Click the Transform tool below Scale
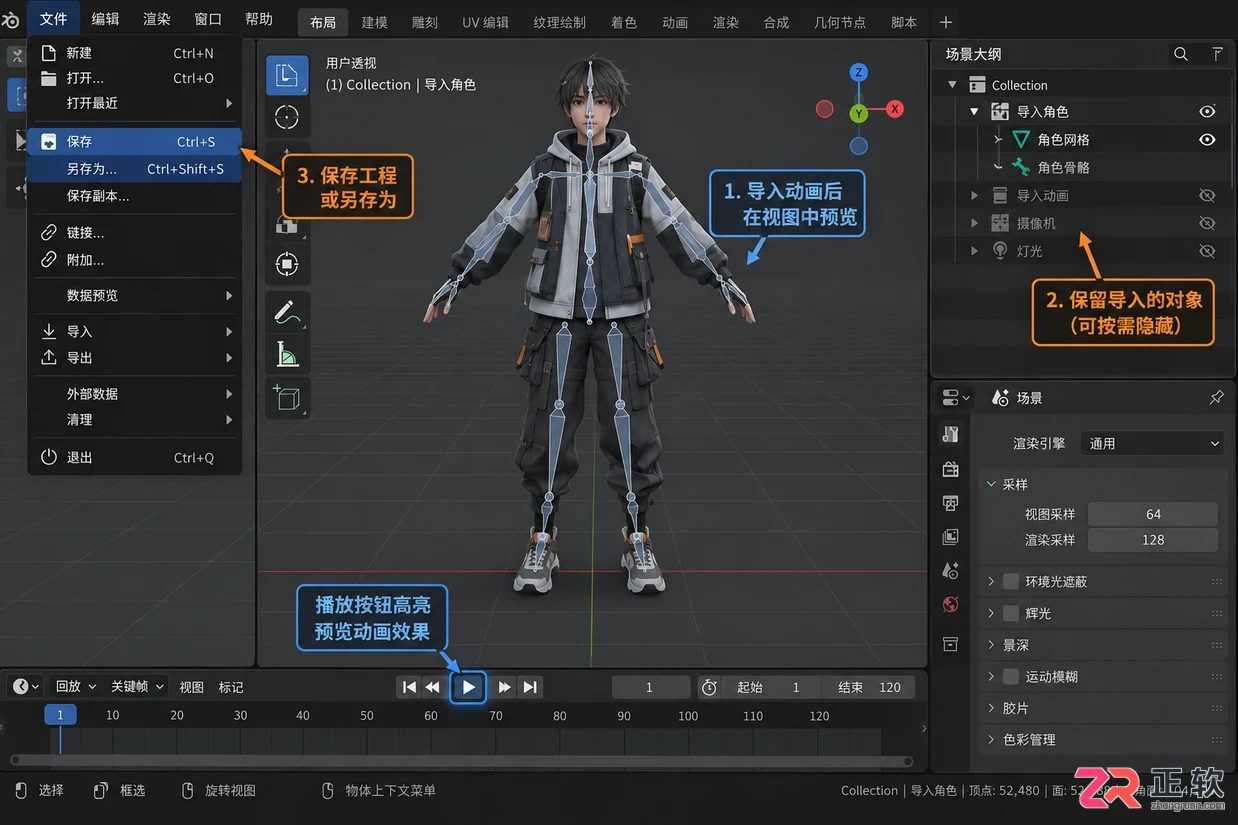The width and height of the screenshot is (1238, 825). [287, 265]
